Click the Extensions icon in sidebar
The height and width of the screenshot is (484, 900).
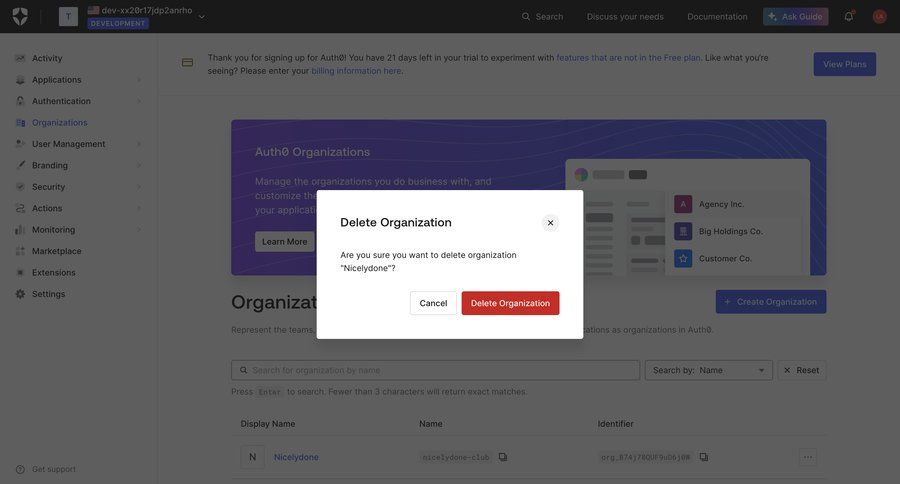point(20,272)
